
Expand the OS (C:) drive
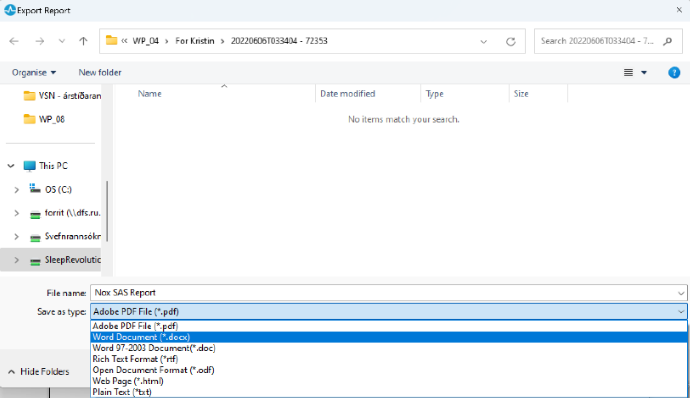point(16,190)
